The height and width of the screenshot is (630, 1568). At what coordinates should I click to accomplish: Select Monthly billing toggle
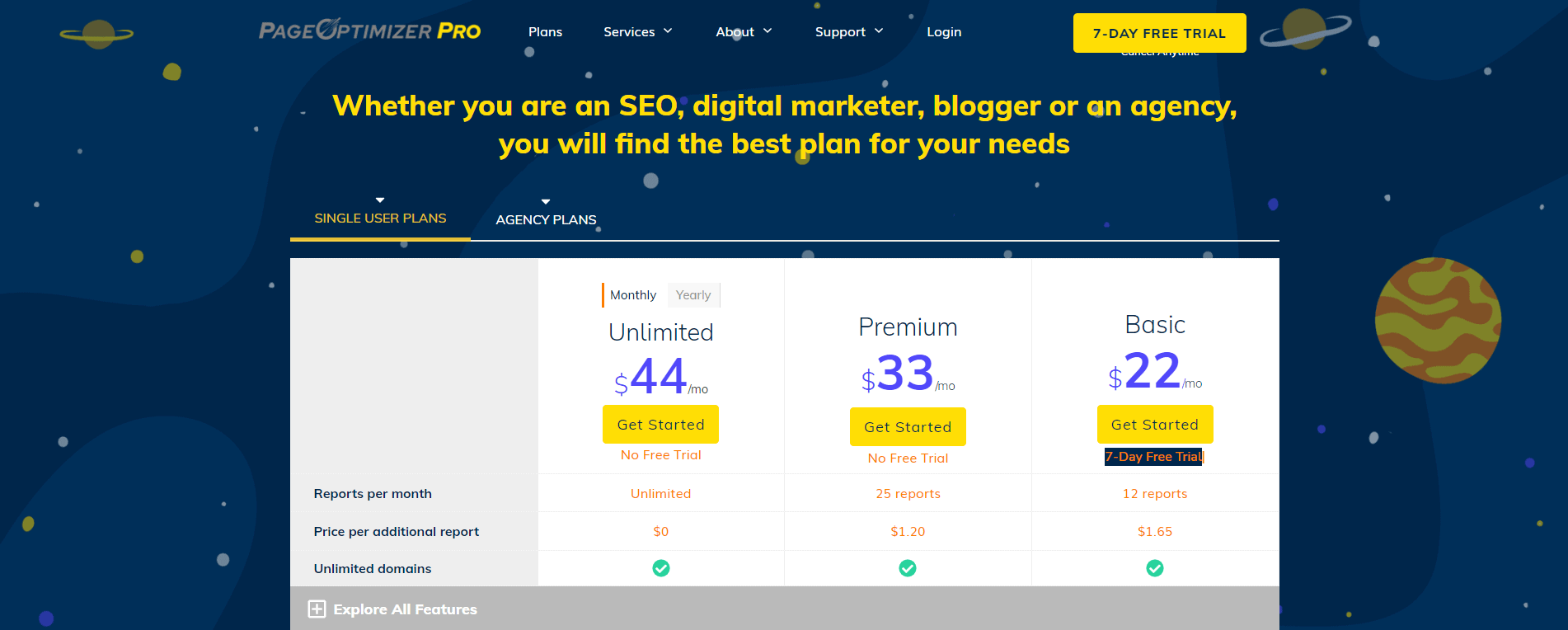pyautogui.click(x=633, y=295)
